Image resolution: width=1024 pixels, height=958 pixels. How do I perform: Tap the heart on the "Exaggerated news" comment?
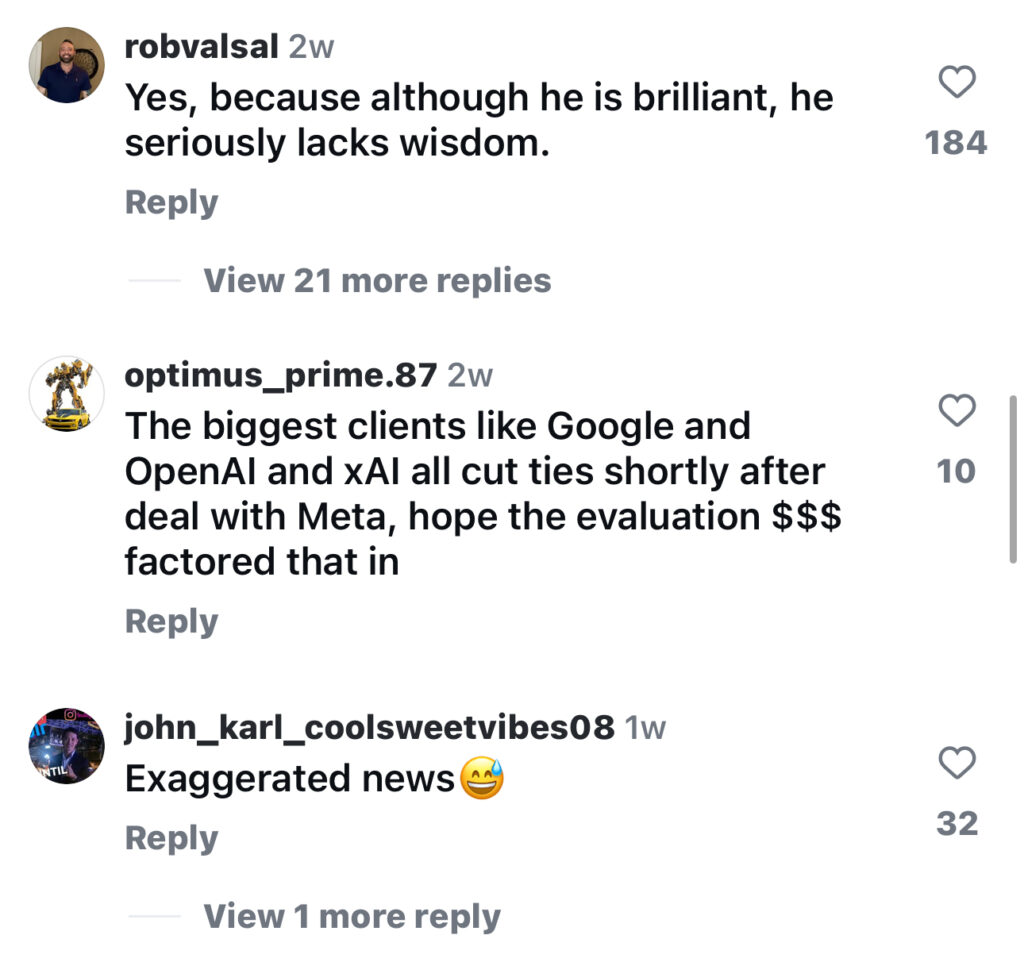958,764
